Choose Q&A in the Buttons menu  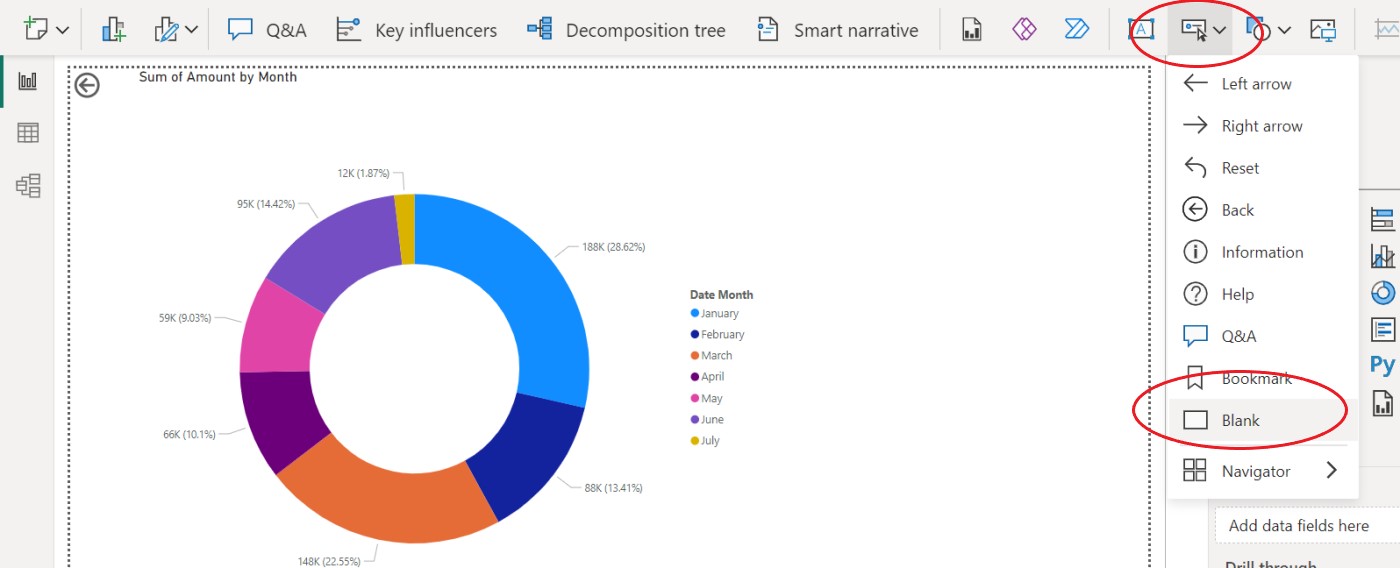tap(1262, 336)
